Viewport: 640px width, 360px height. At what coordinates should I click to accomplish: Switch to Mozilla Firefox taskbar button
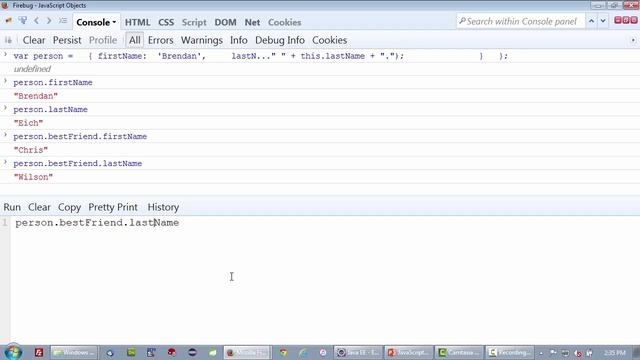coord(247,352)
